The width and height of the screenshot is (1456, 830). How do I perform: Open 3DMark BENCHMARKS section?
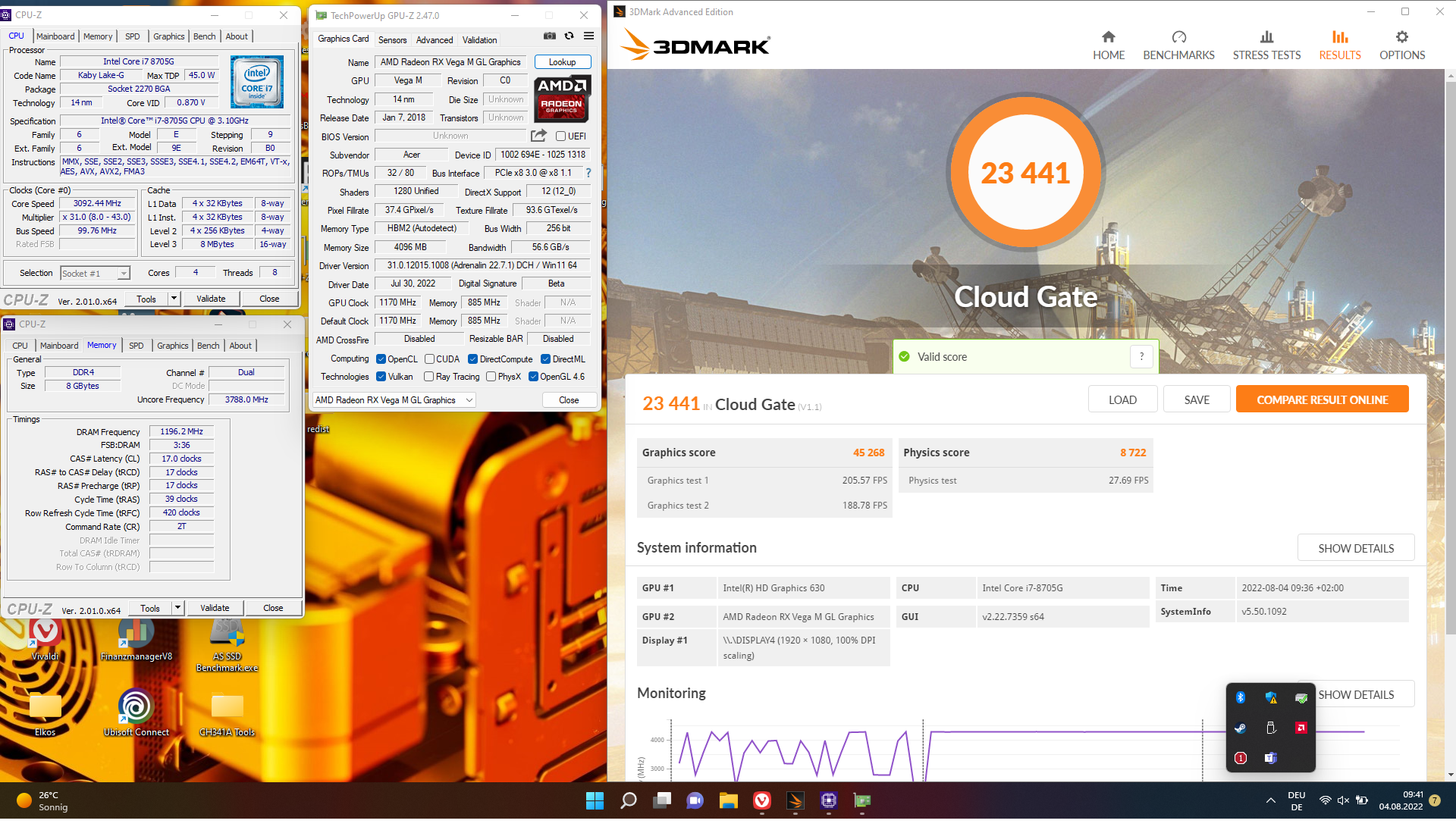[x=1178, y=45]
